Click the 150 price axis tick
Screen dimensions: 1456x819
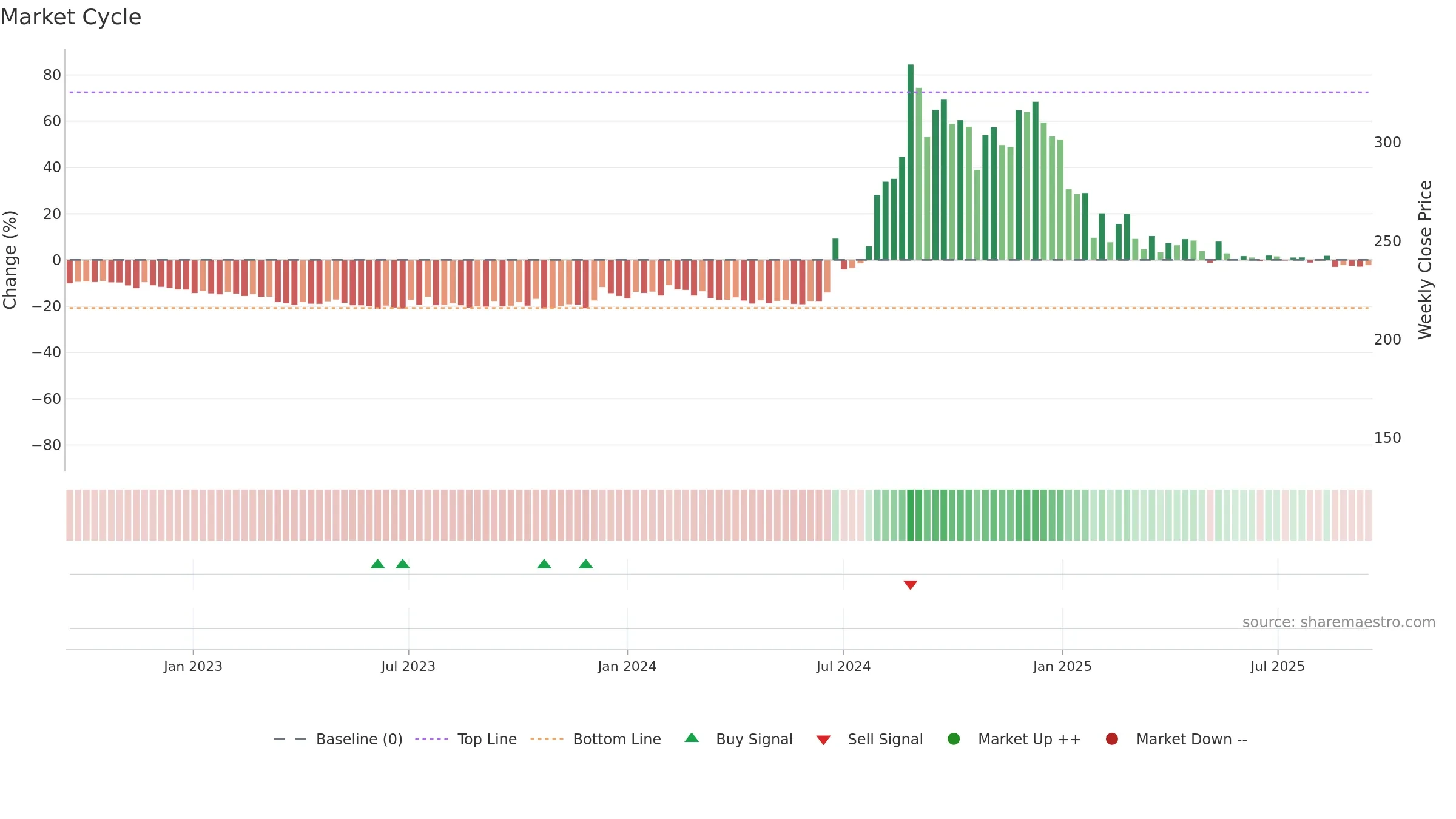click(1387, 438)
